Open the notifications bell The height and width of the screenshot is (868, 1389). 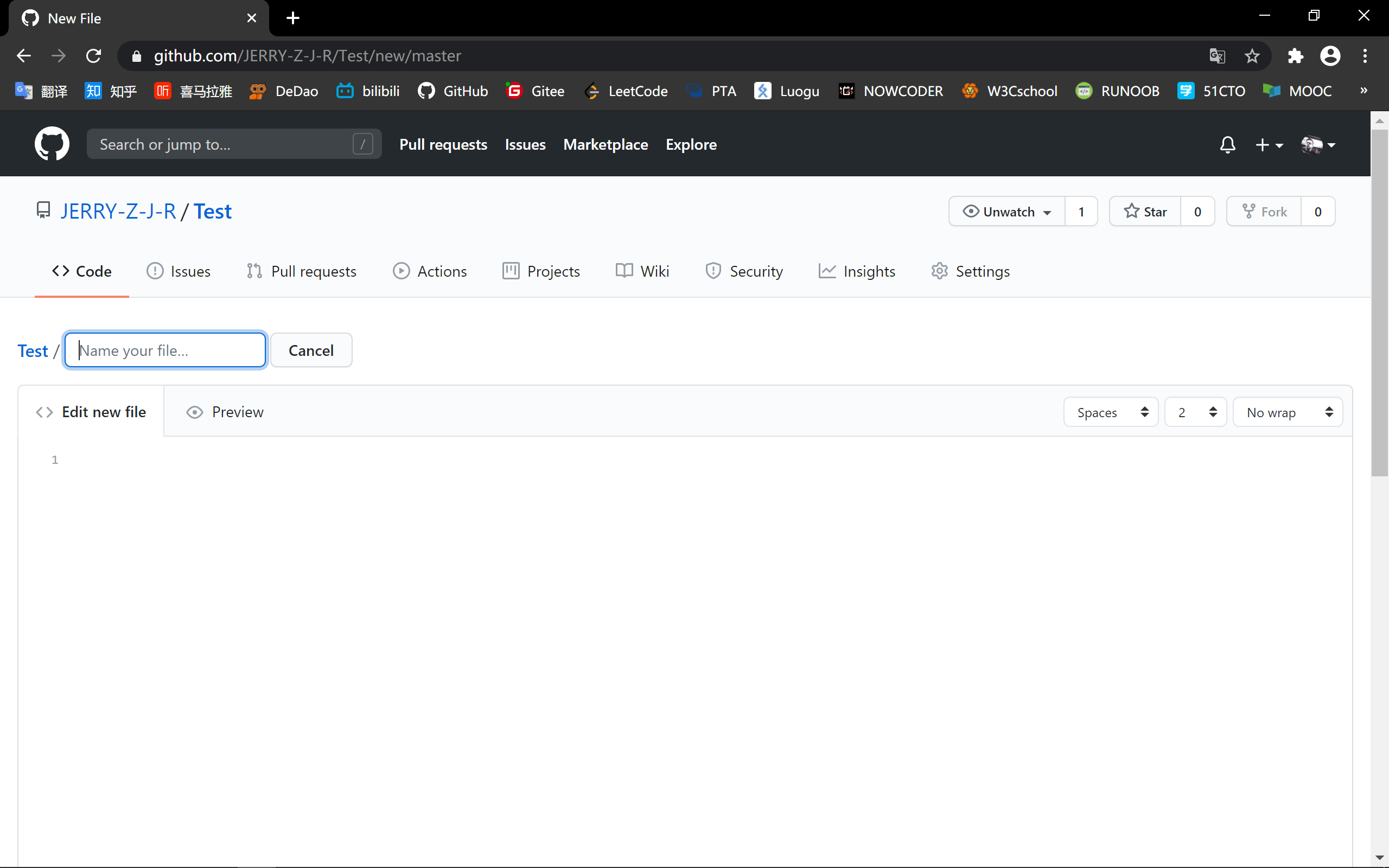[x=1227, y=145]
